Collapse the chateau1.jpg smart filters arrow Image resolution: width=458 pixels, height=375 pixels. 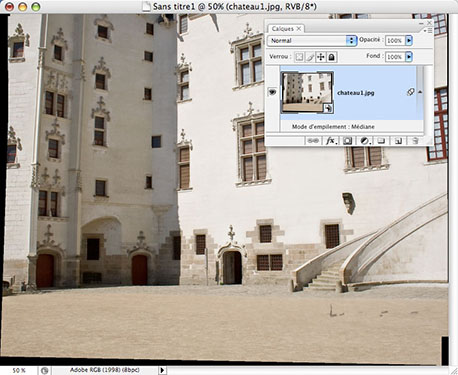(420, 92)
